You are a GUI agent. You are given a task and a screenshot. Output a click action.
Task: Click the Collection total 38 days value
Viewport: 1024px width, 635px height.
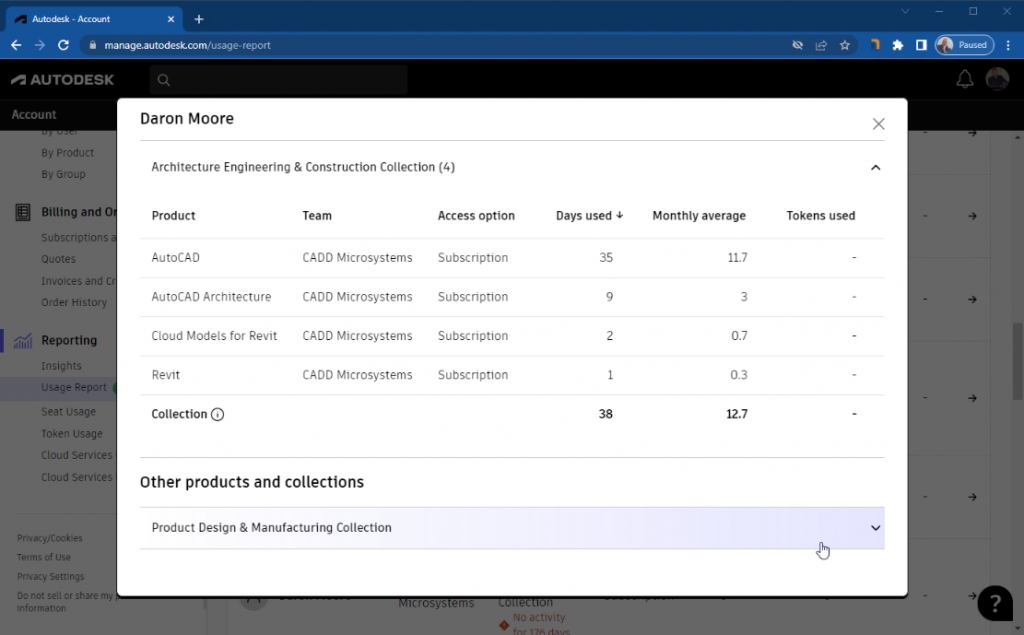coord(605,414)
